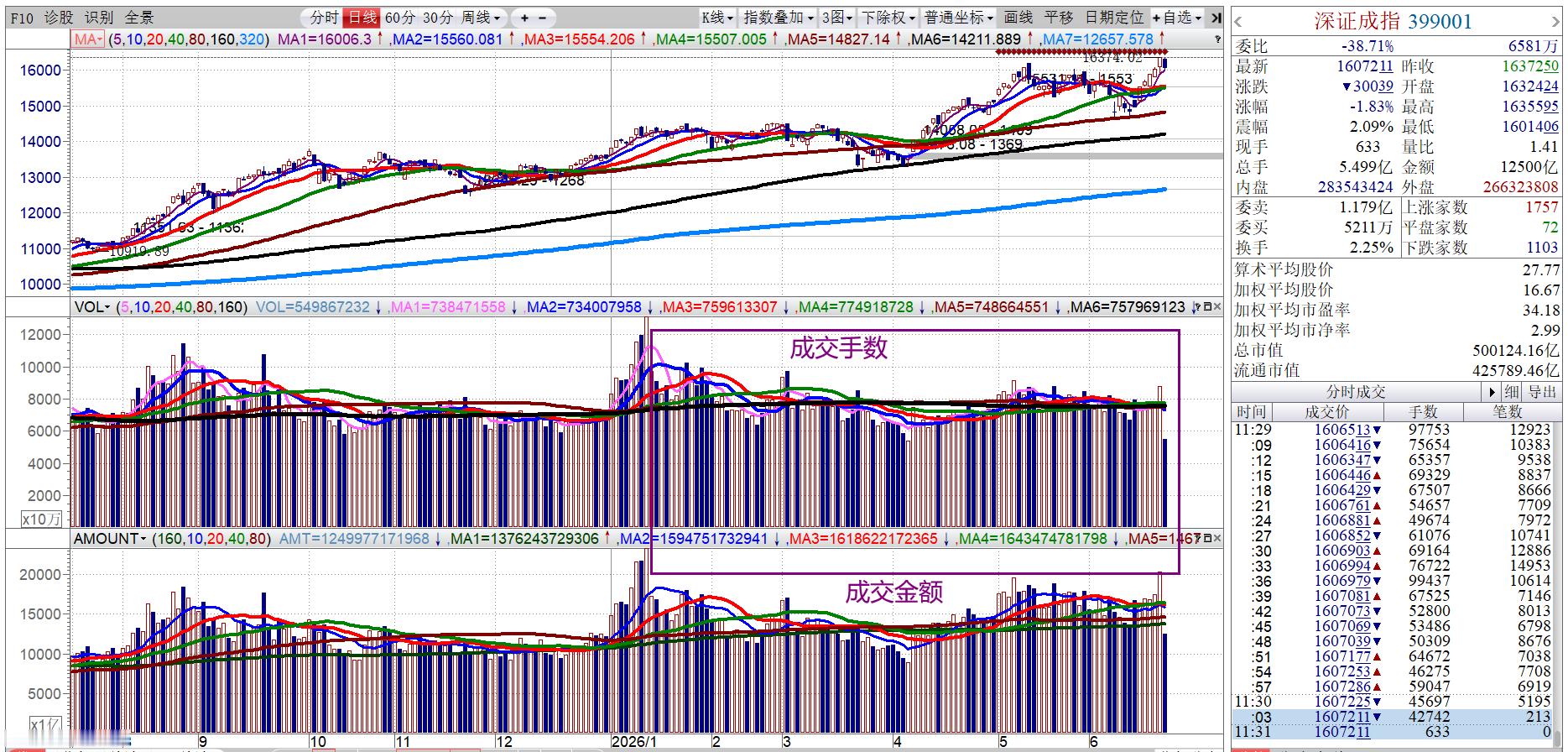Click the 导出 export button
1568x752 pixels.
click(1542, 392)
